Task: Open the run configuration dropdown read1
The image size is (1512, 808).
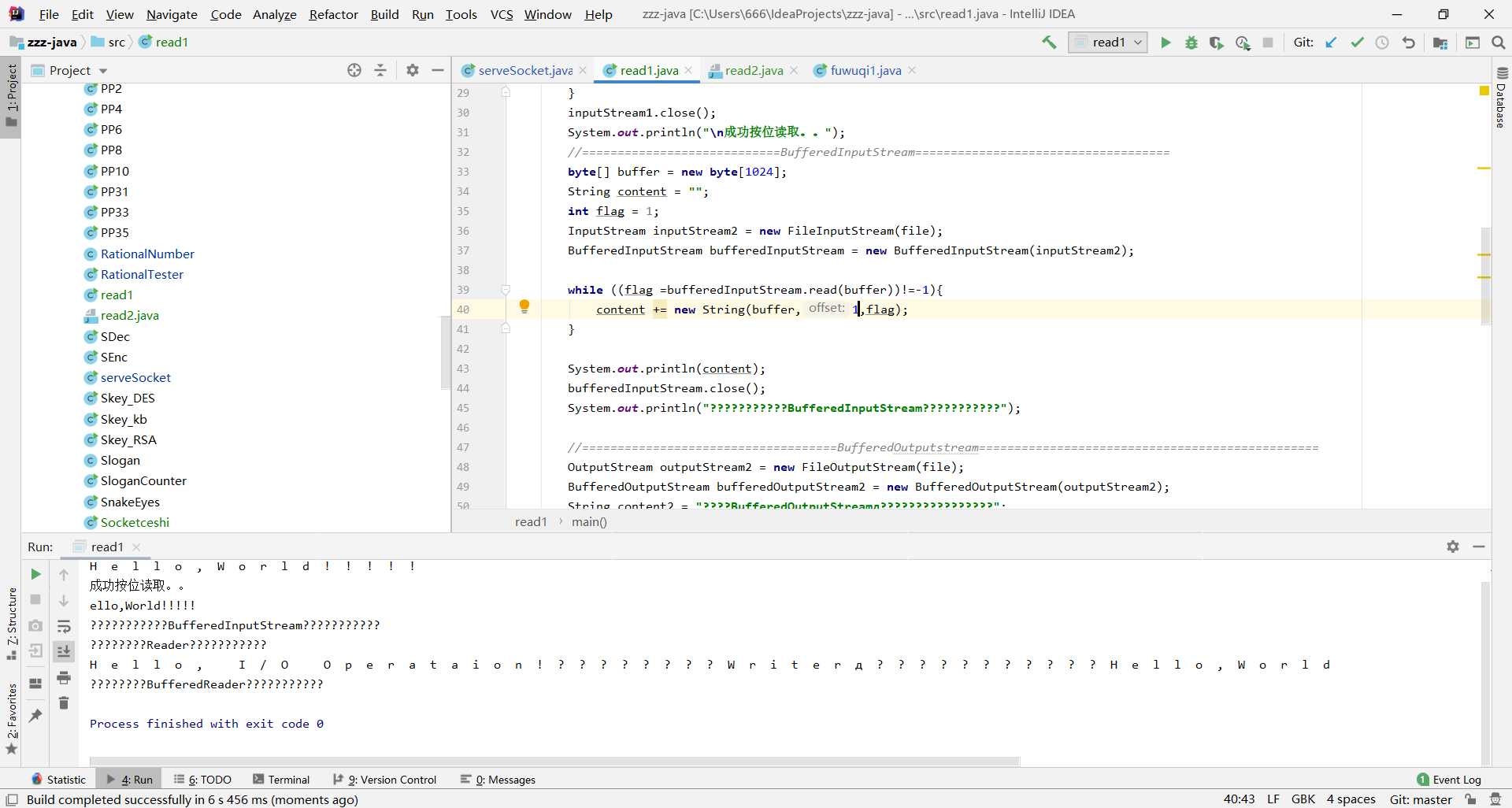Action: (x=1107, y=43)
